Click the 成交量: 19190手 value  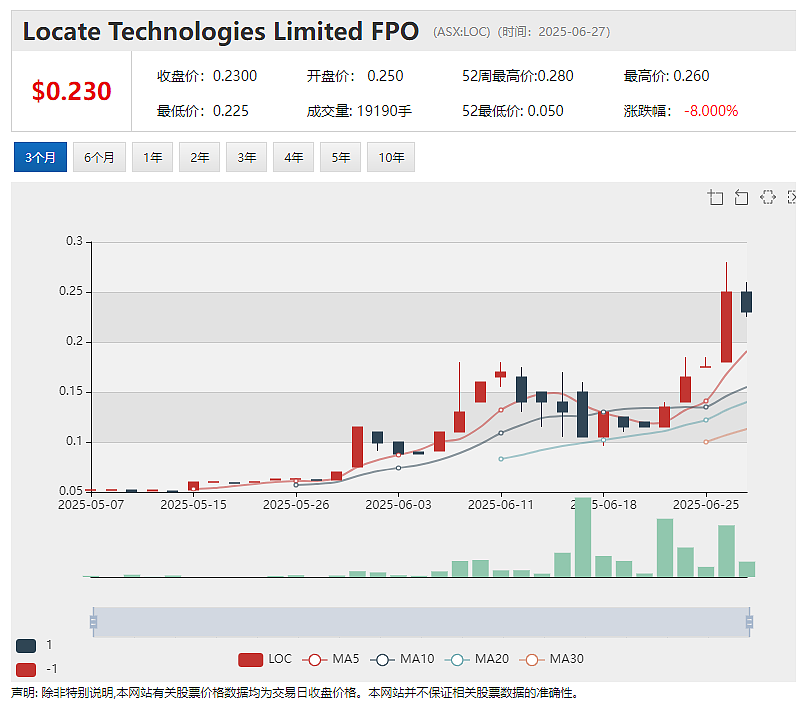coord(359,111)
